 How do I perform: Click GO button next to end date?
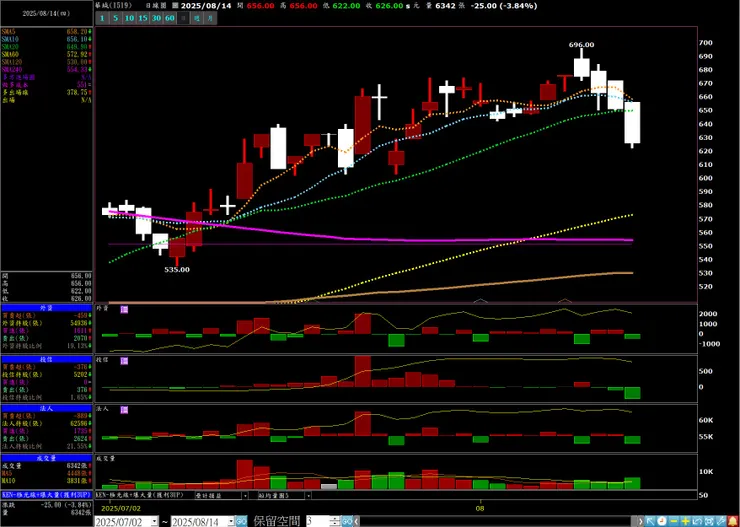[x=241, y=521]
